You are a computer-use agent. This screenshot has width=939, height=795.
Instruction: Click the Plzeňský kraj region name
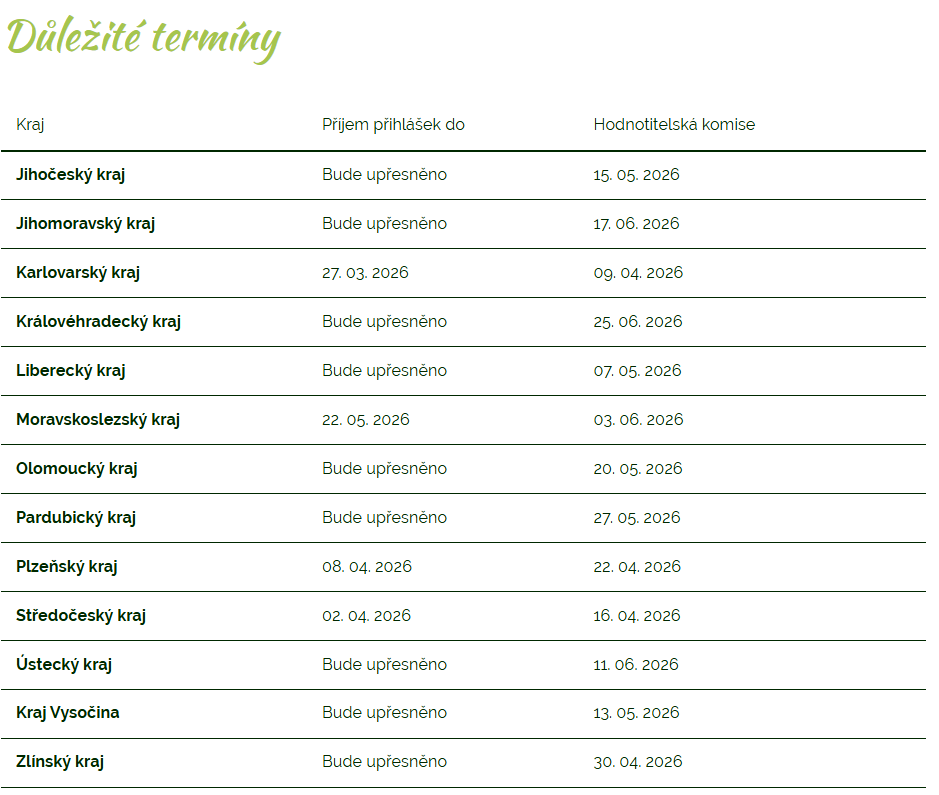[67, 567]
